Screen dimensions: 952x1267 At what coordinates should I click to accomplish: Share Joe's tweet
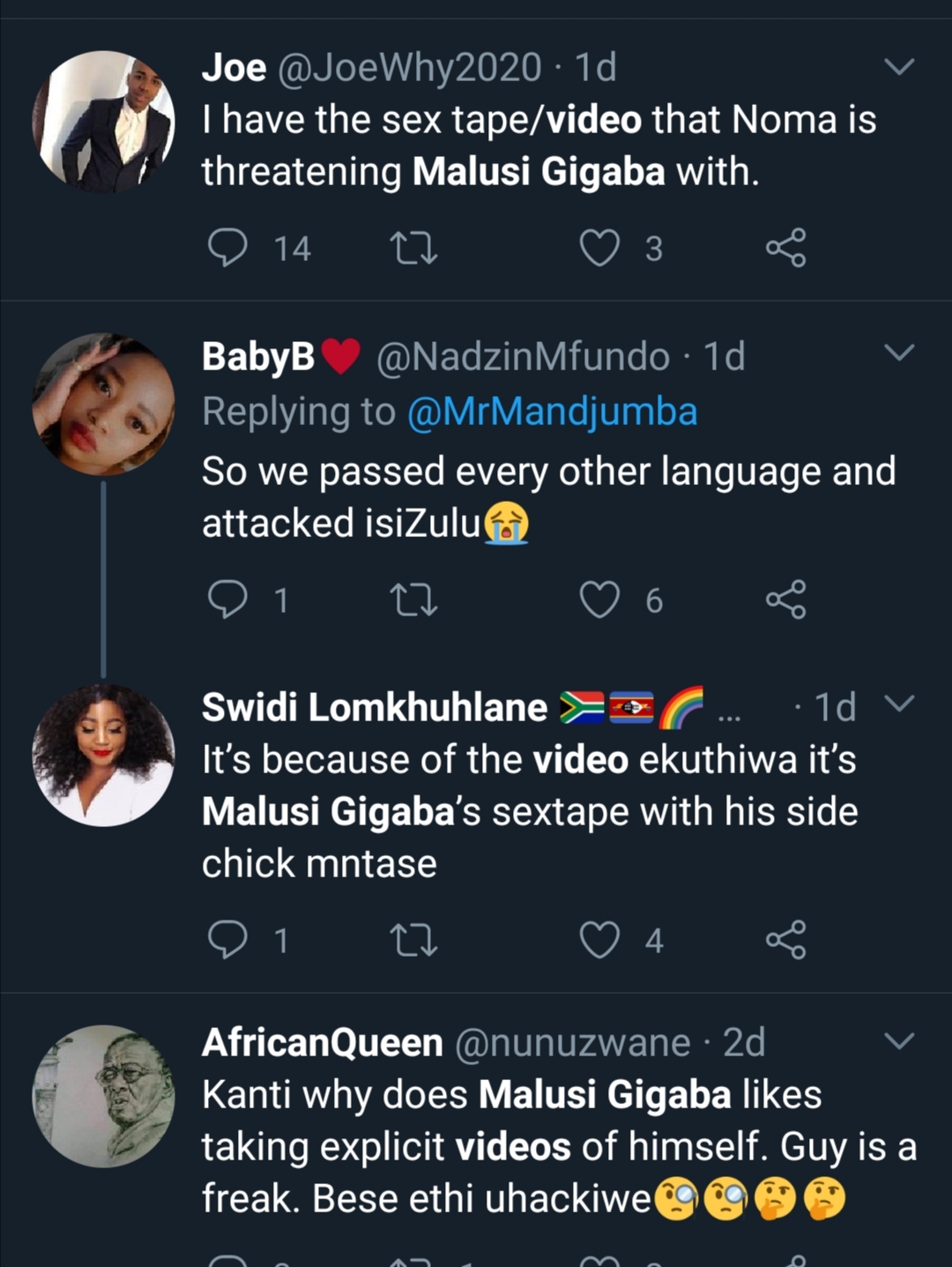[x=785, y=248]
